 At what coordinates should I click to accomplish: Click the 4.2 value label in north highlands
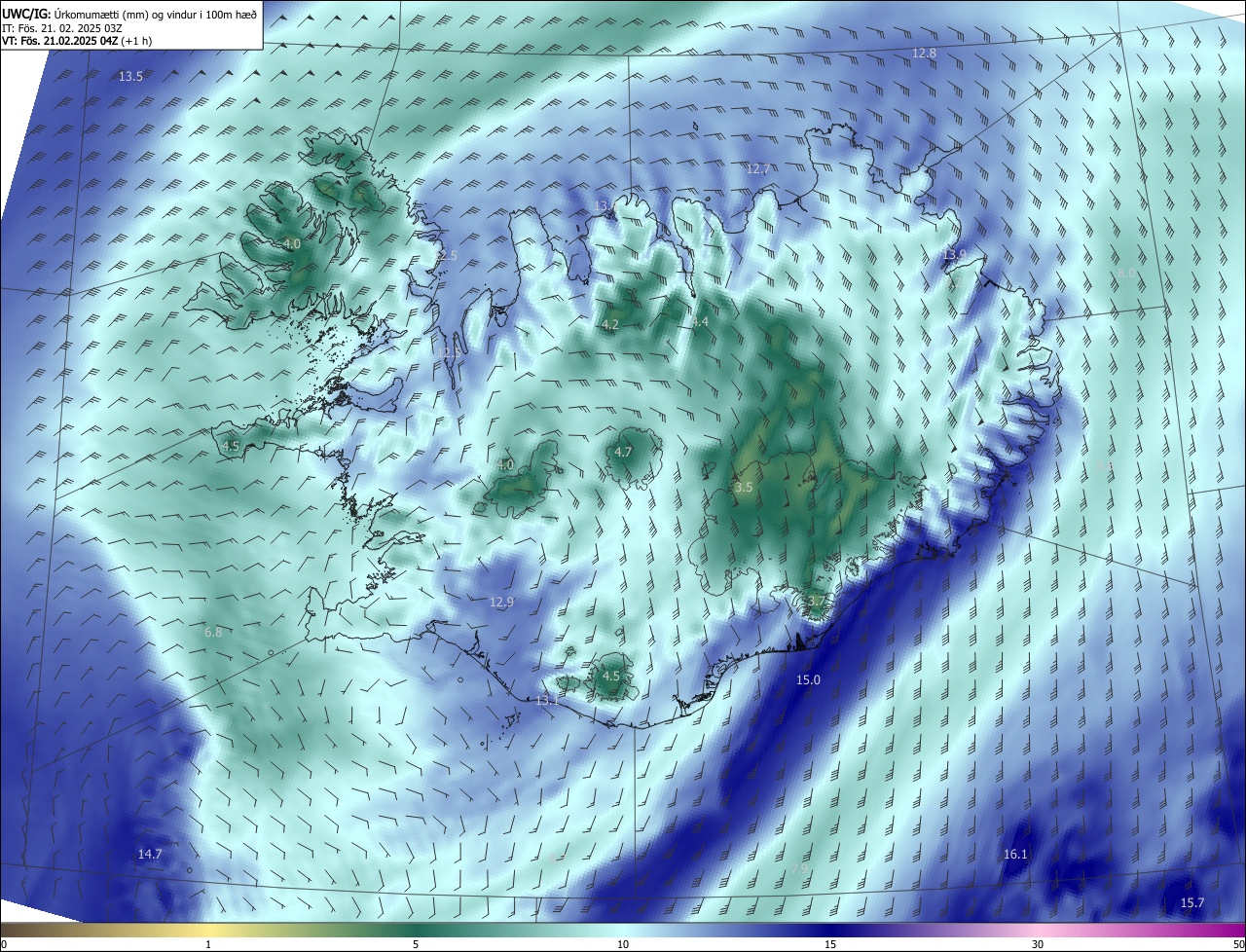point(609,324)
